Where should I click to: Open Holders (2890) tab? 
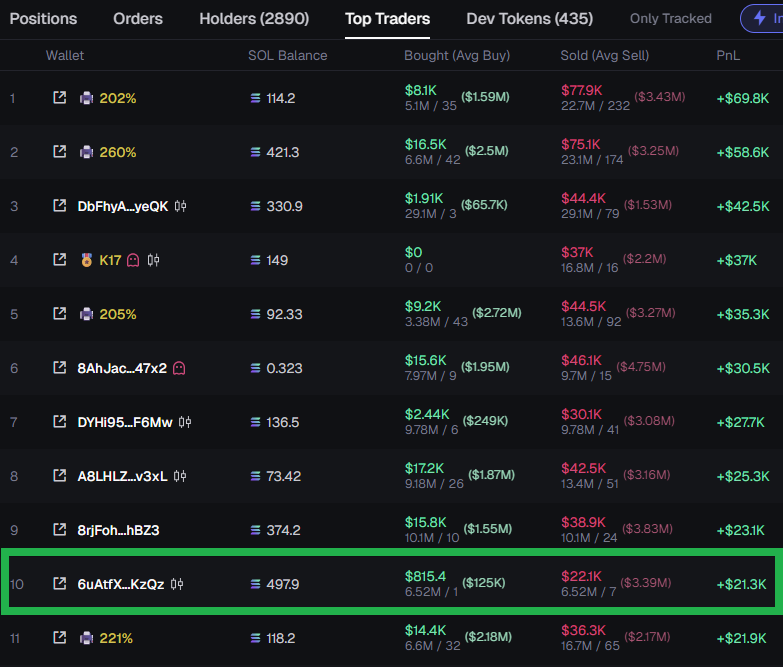pos(254,18)
